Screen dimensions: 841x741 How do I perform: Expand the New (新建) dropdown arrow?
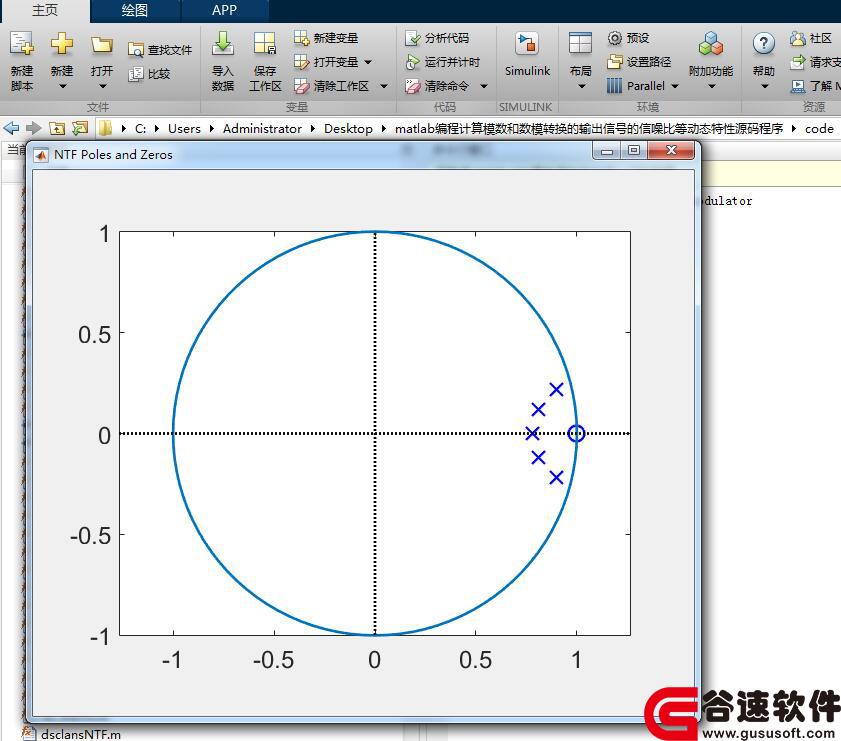62,86
